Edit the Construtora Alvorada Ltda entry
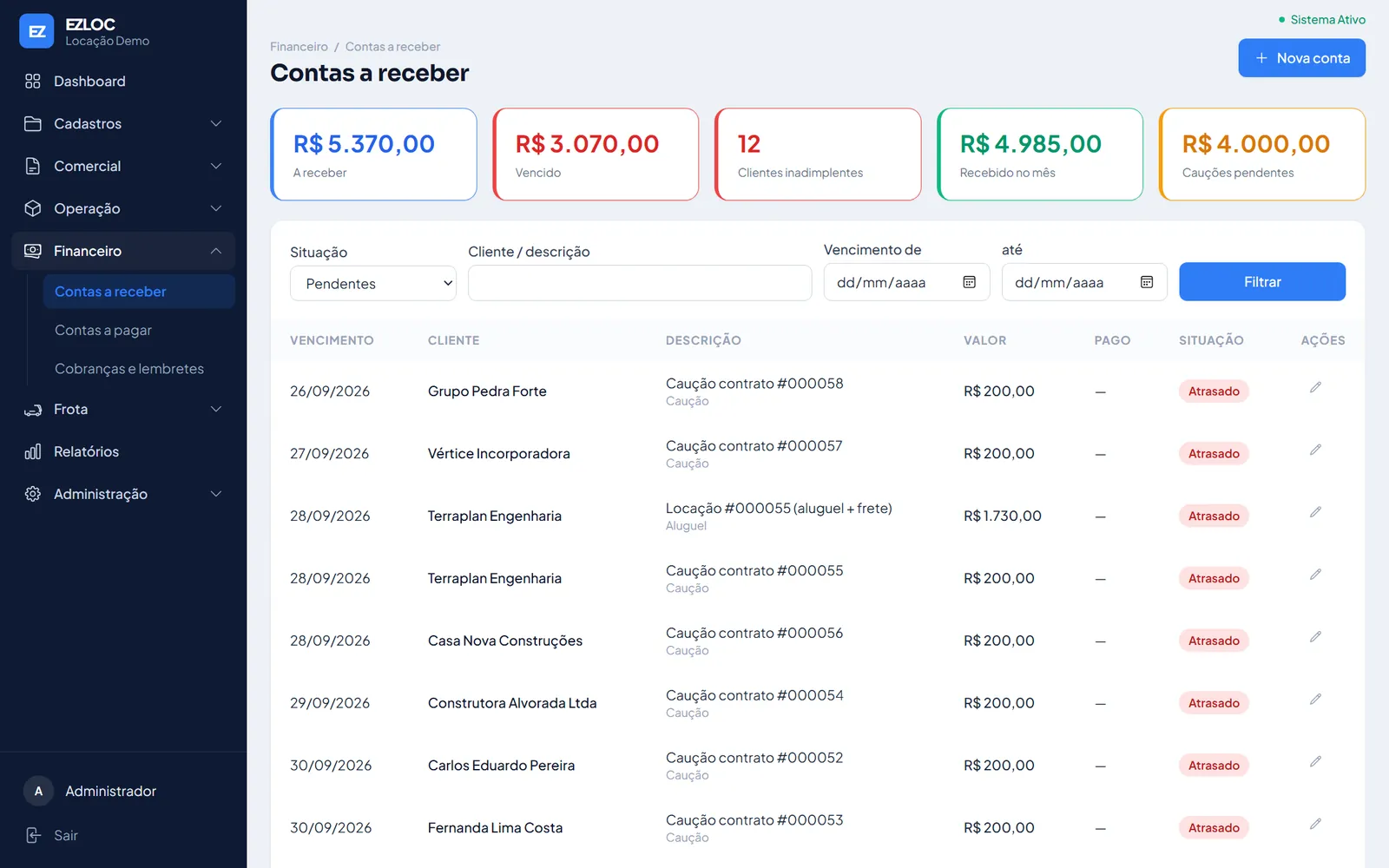 (1315, 699)
